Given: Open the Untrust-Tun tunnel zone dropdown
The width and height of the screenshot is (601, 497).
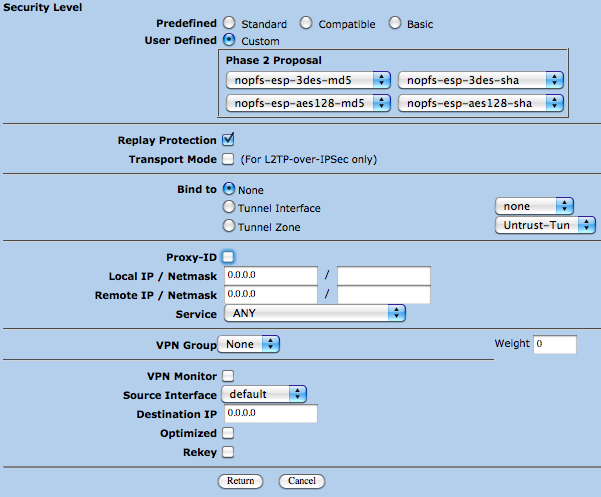Looking at the screenshot, I should click(545, 225).
